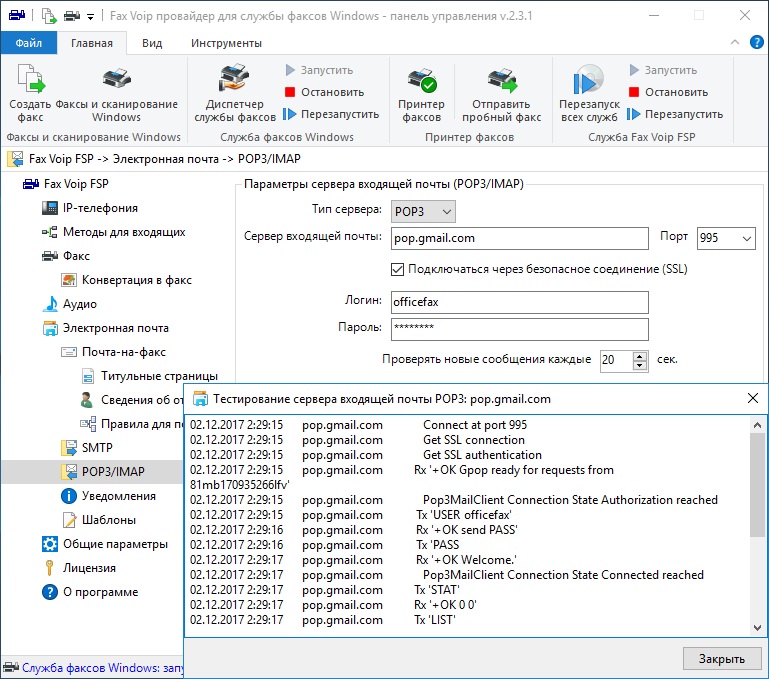Open Fax Printer (Принтер факсов) icon
769x679 pixels.
tap(421, 93)
